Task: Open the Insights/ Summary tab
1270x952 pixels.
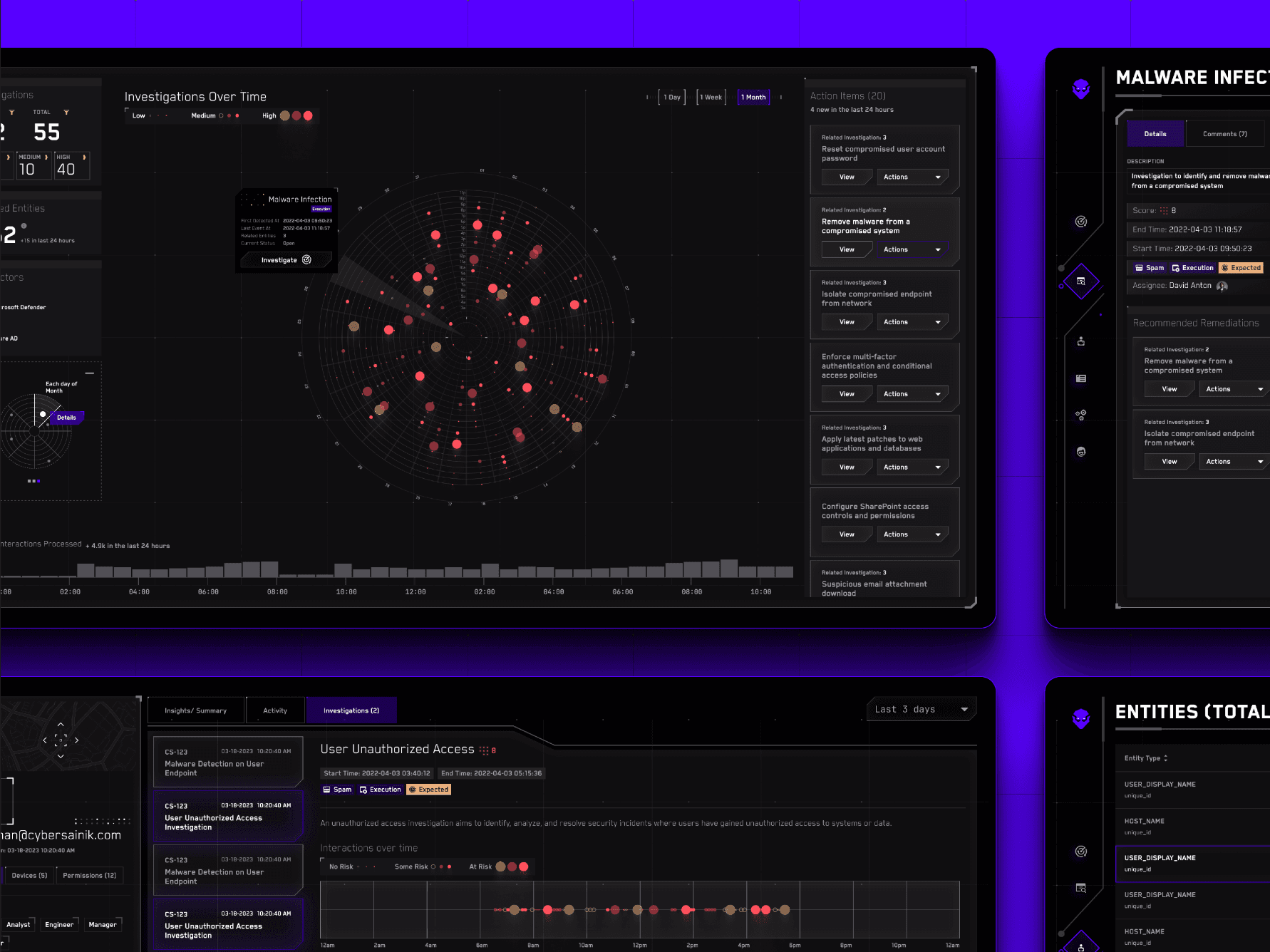Action: tap(195, 710)
